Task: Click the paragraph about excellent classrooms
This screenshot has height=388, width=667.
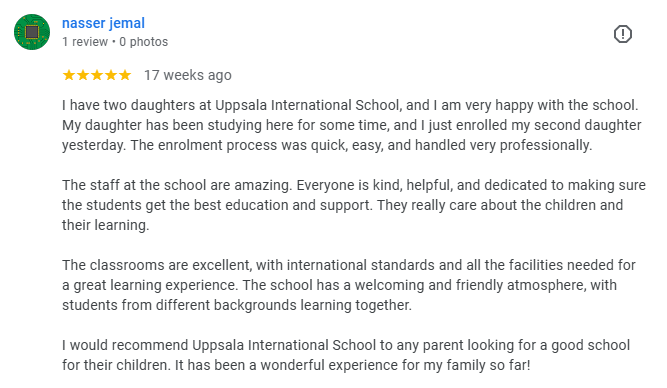Action: pyautogui.click(x=349, y=285)
